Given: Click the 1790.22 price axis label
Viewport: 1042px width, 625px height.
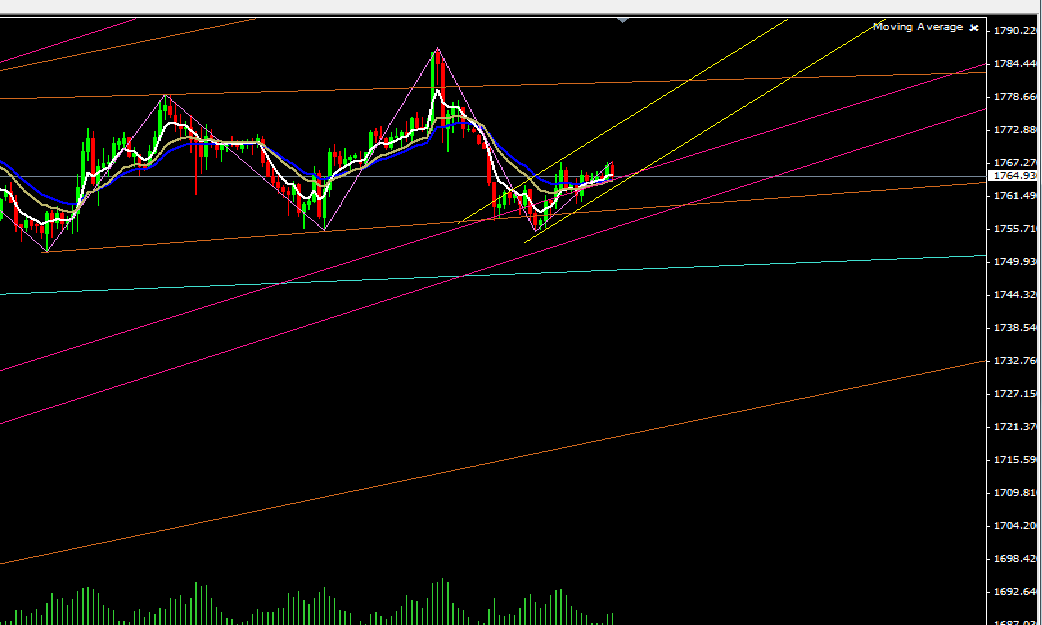Looking at the screenshot, I should (1013, 31).
